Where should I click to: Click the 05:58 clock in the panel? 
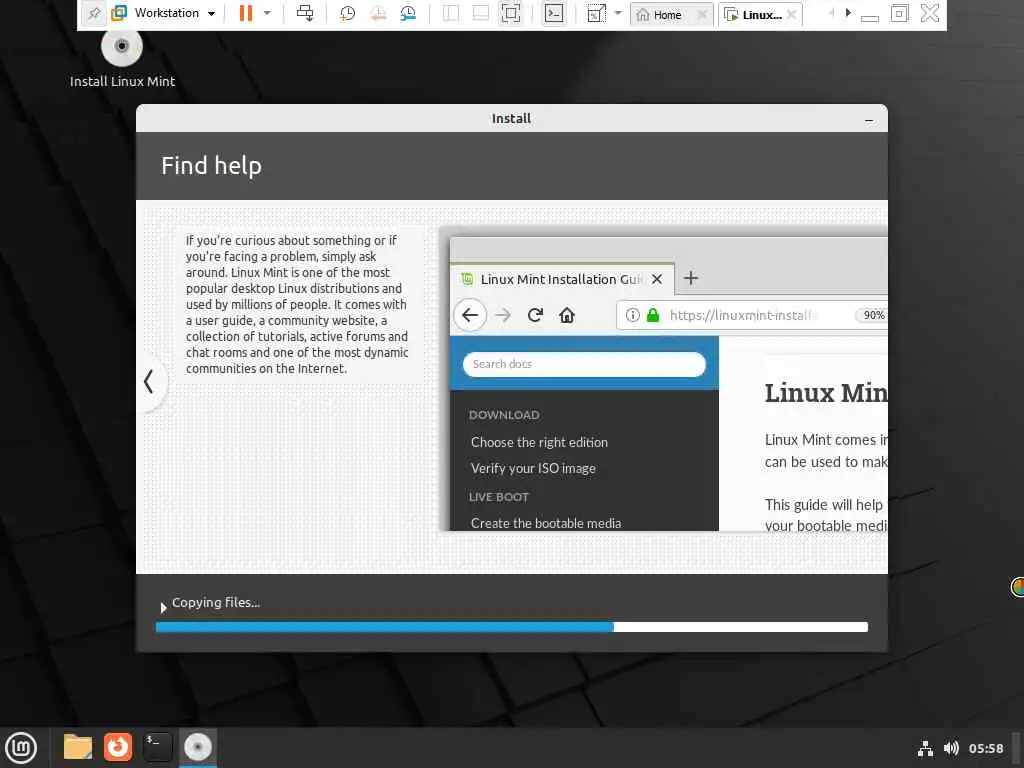[x=985, y=748]
